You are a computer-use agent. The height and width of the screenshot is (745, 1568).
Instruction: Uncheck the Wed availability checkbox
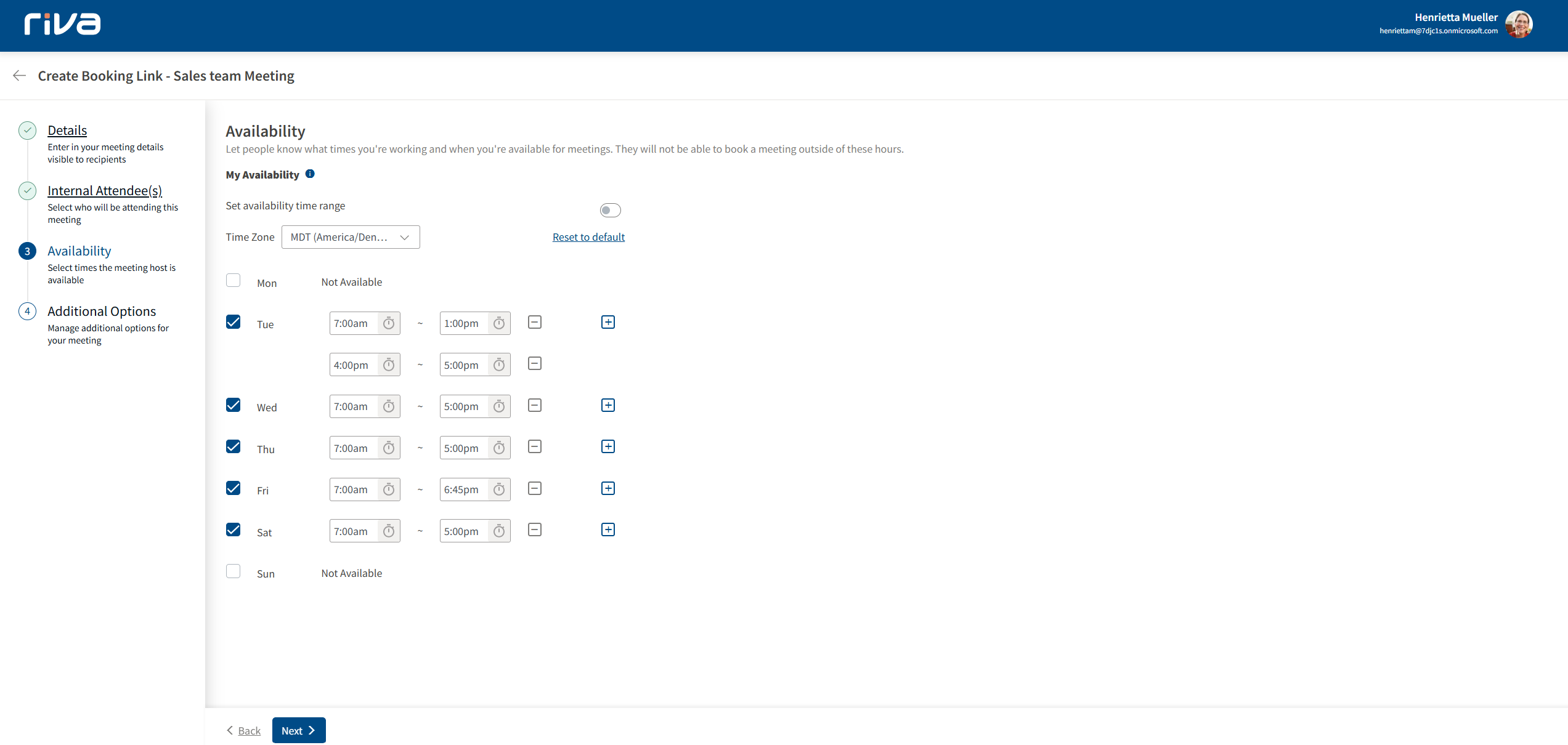[x=233, y=405]
